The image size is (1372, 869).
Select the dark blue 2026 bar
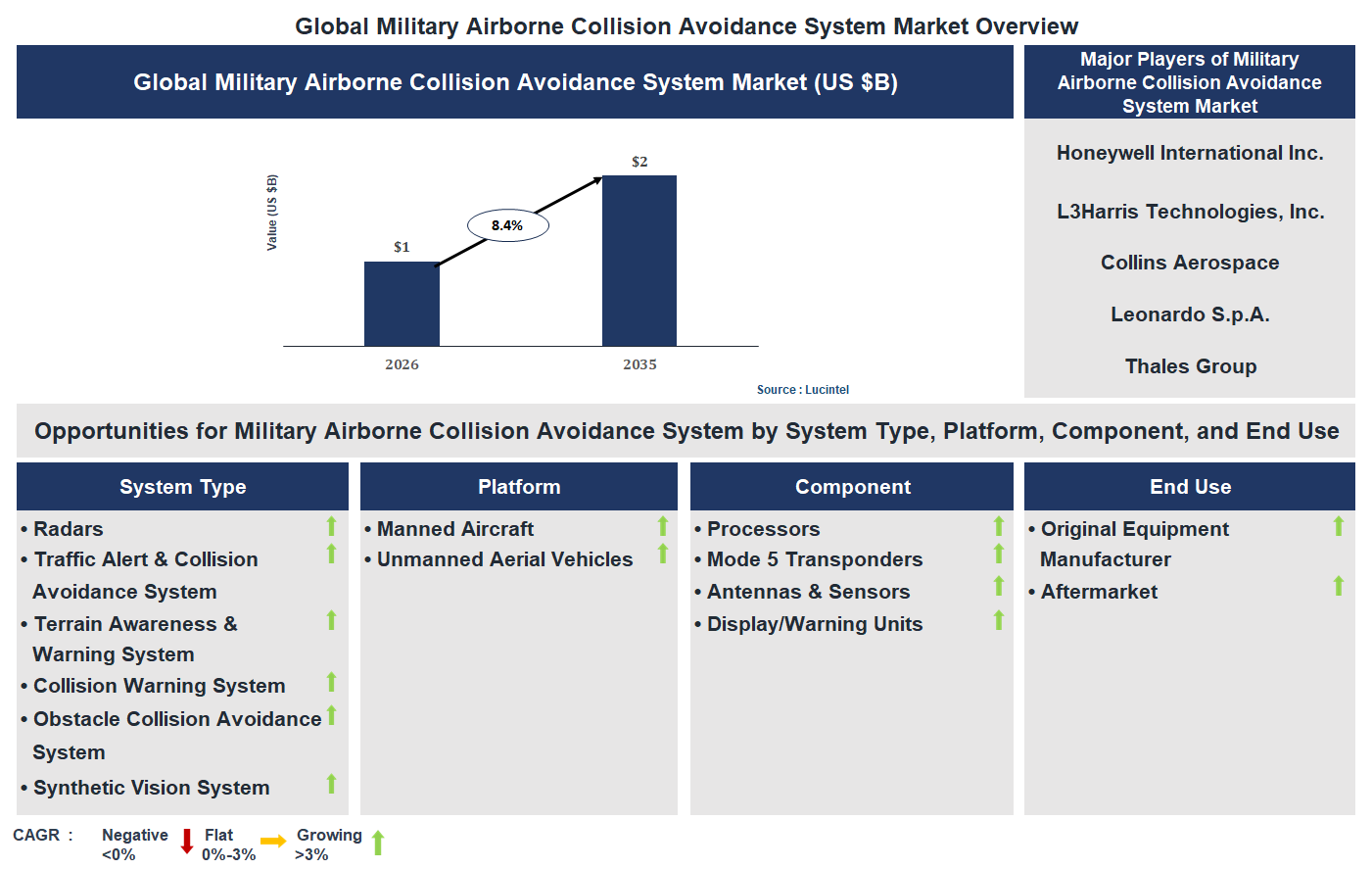tap(402, 307)
